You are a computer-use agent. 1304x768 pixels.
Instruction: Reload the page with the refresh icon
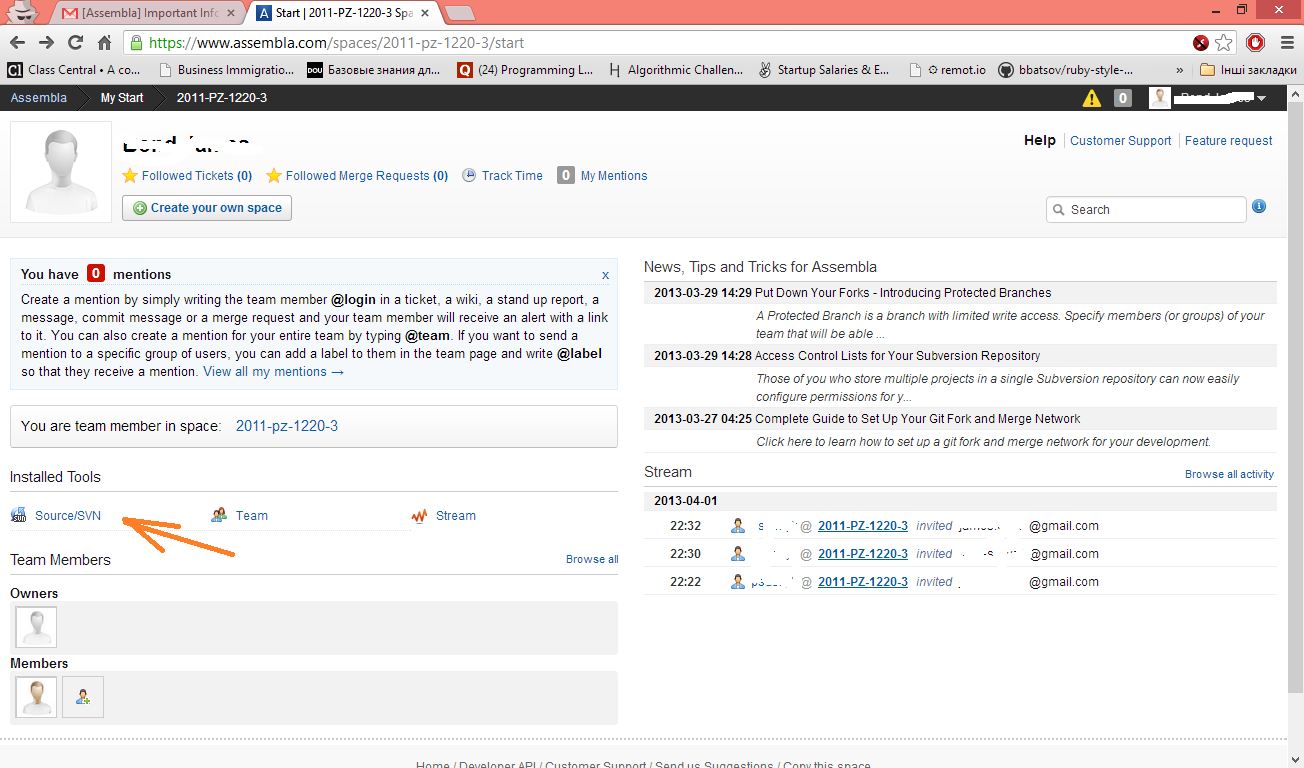[75, 43]
